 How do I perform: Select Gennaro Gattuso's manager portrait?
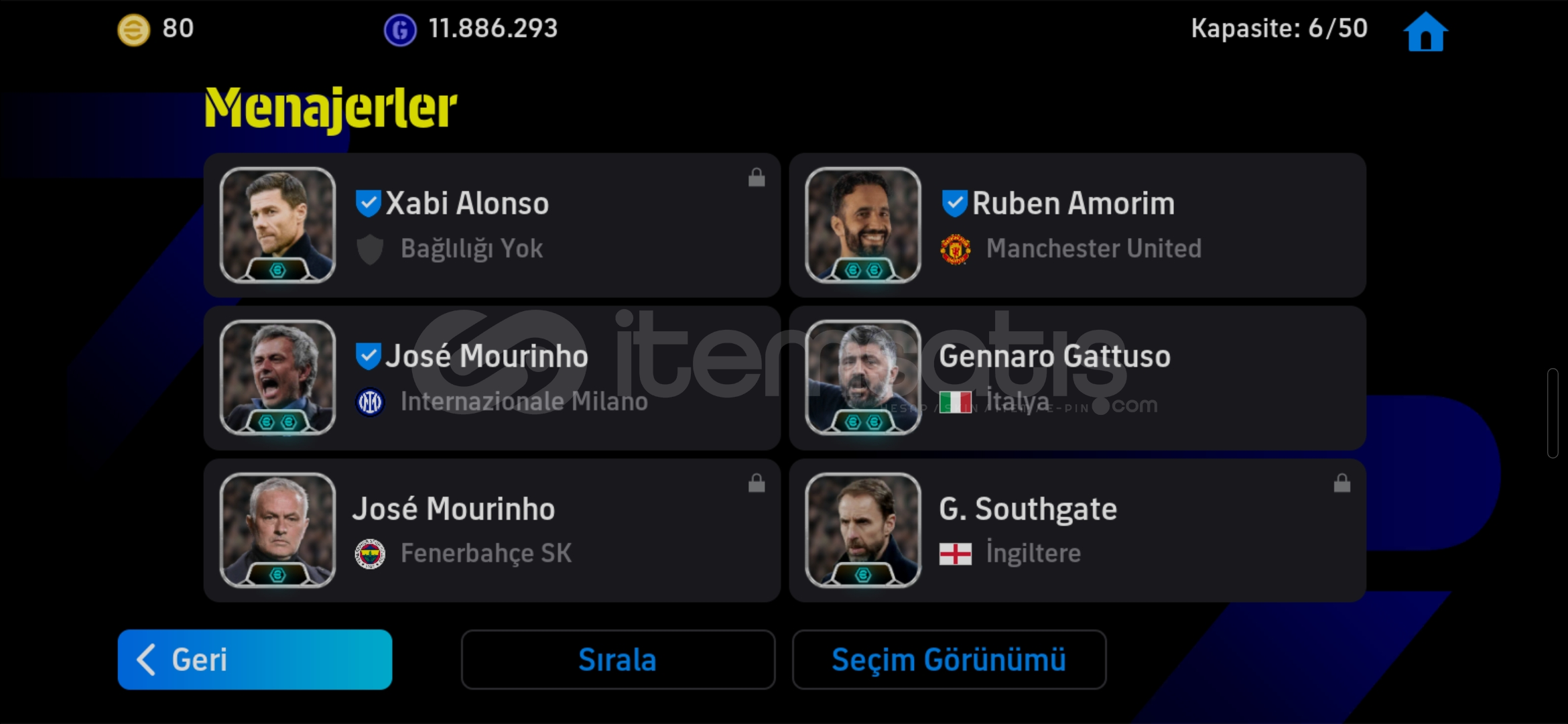click(863, 377)
